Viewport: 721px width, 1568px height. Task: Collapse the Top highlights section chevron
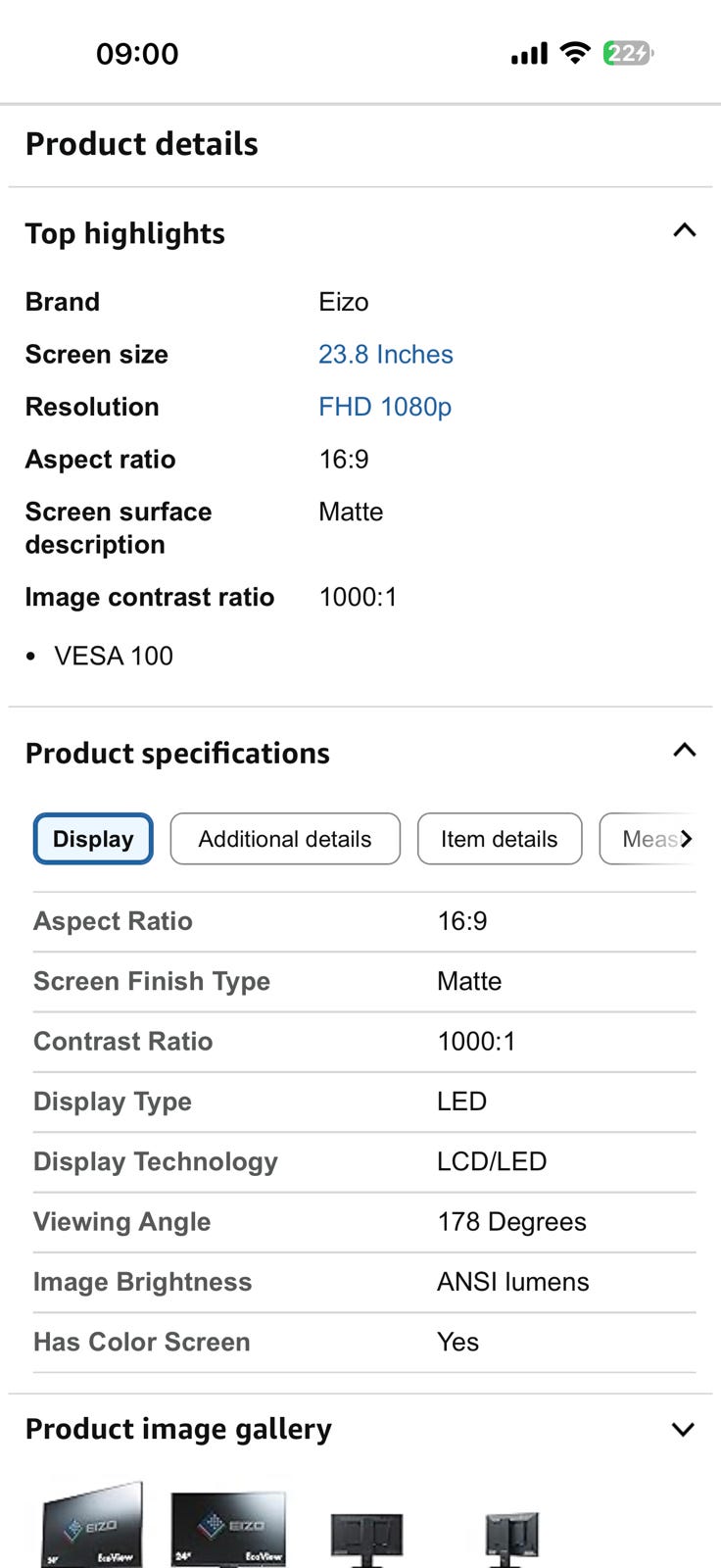[685, 231]
